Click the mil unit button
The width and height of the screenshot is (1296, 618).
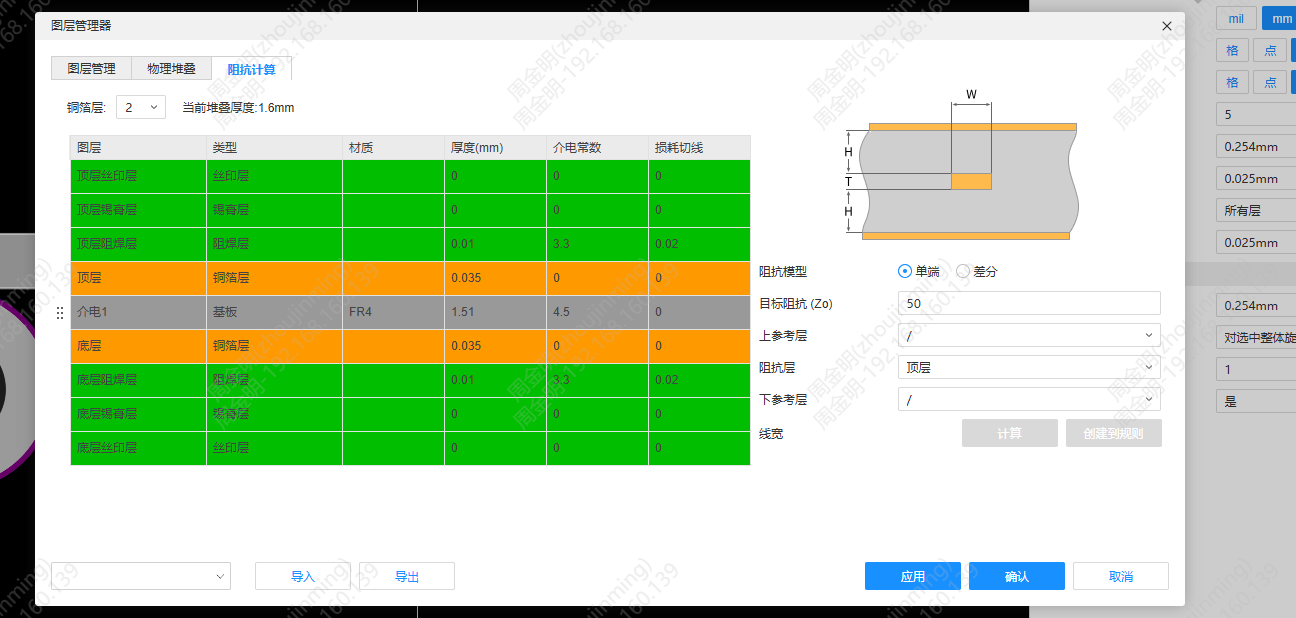[1236, 18]
